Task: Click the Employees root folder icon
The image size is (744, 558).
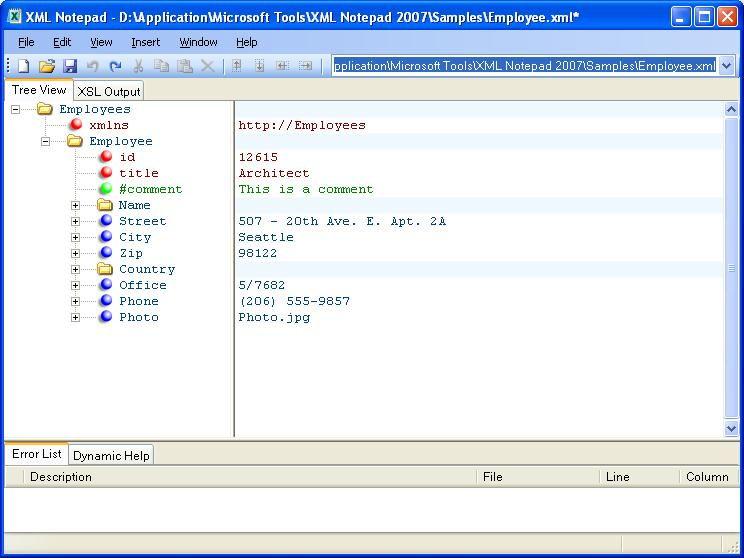Action: tap(45, 109)
